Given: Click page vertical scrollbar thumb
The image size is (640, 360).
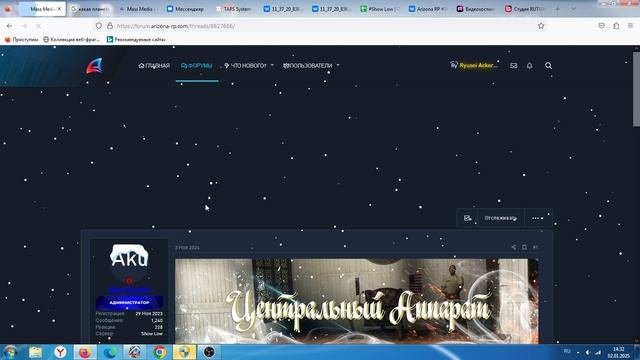Looking at the screenshot, I should point(636,89).
